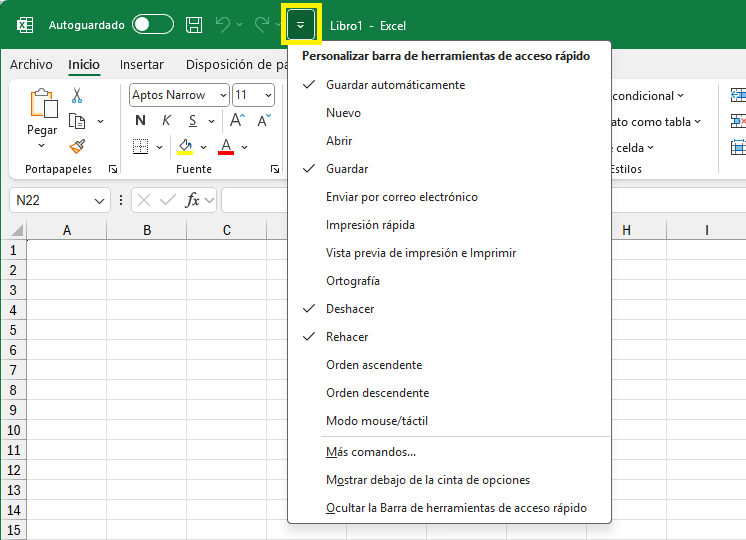The height and width of the screenshot is (540, 746).
Task: Open the fill color dropdown arrow
Action: tap(203, 147)
